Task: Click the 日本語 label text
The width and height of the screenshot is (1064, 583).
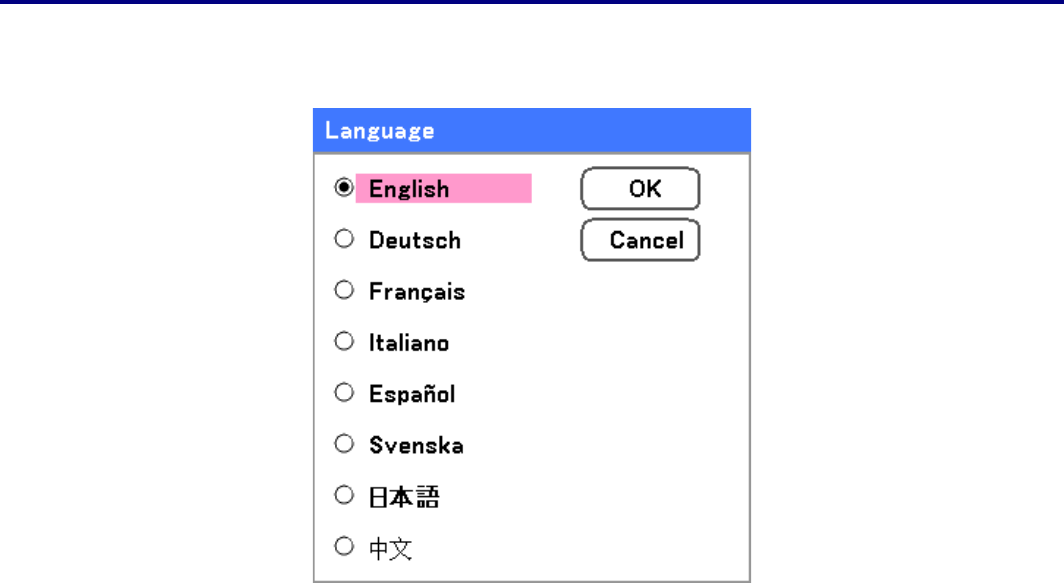Action: point(404,496)
